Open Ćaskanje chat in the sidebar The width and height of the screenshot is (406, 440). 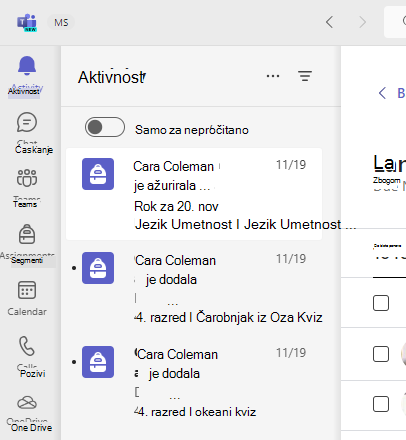point(27,122)
